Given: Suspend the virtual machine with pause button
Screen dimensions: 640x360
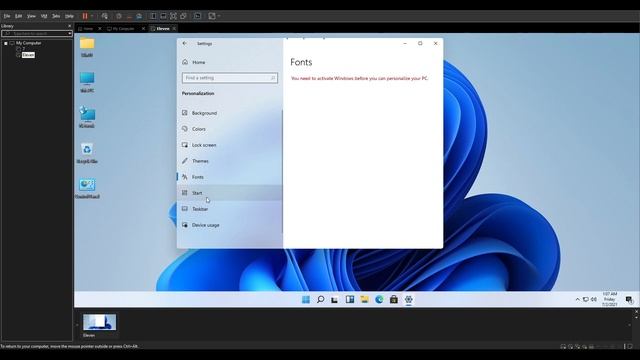Looking at the screenshot, I should click(x=85, y=16).
